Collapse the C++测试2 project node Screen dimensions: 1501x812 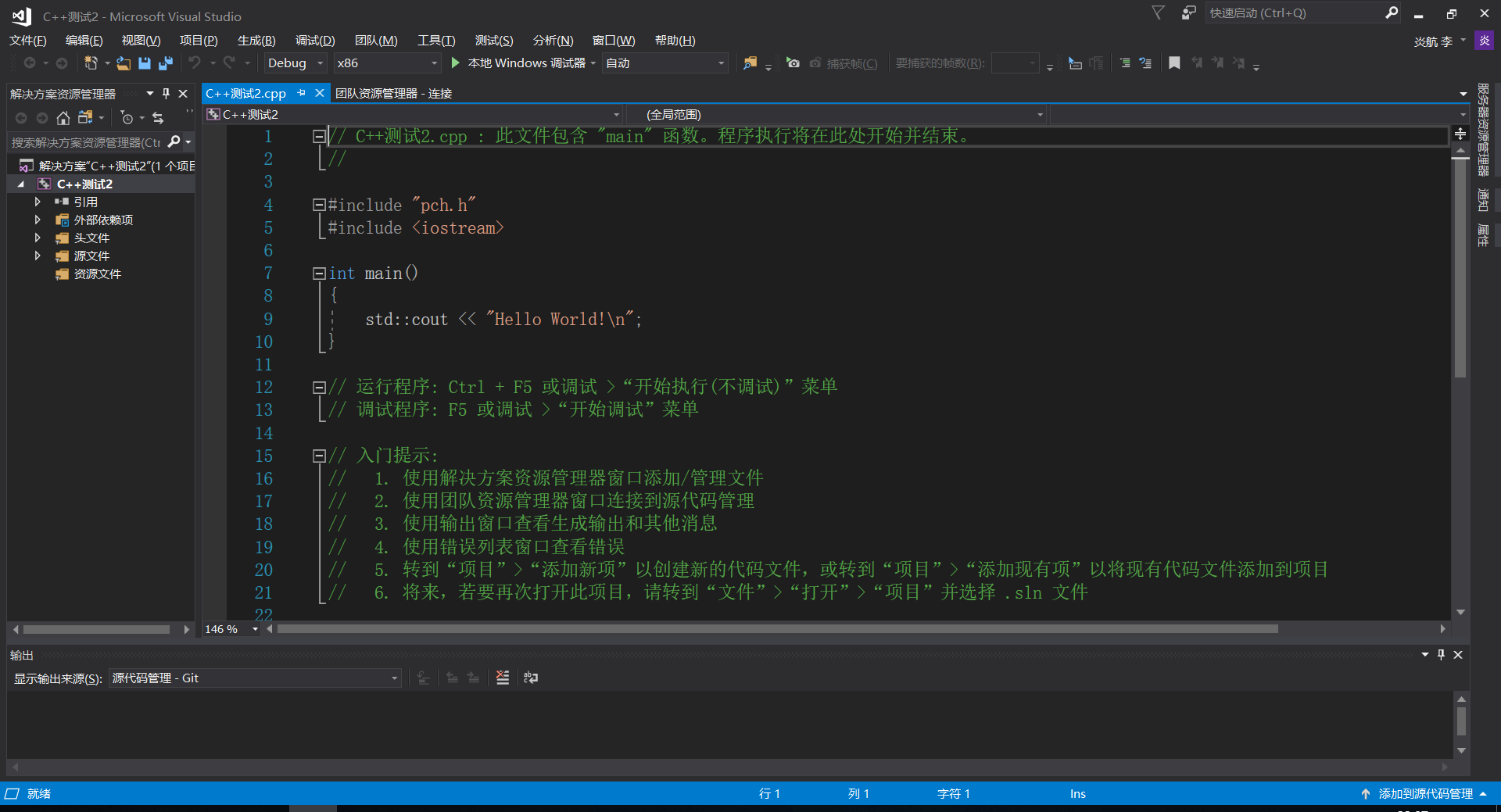(21, 184)
